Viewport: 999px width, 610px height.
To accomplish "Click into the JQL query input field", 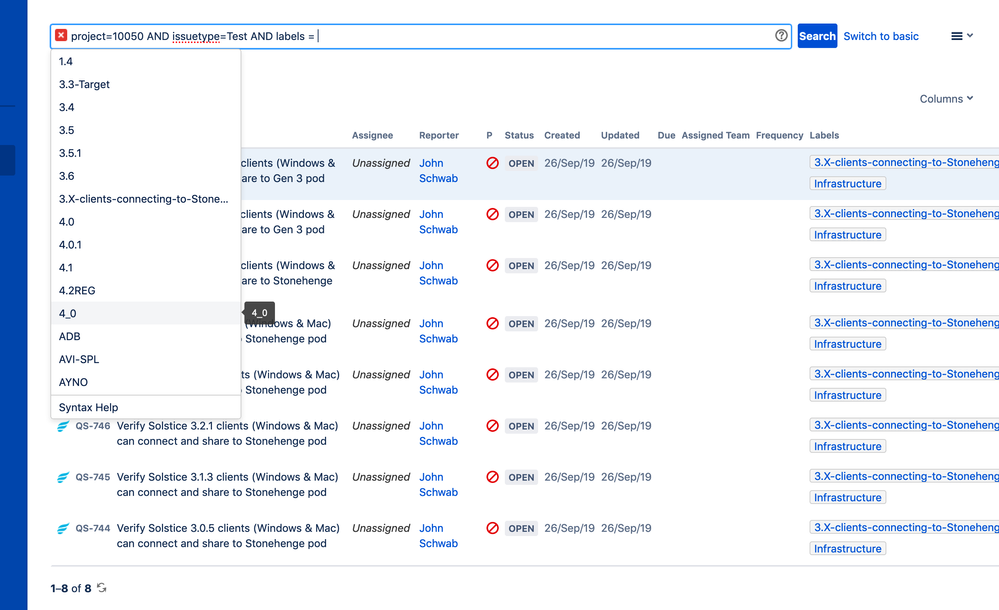I will coord(540,36).
